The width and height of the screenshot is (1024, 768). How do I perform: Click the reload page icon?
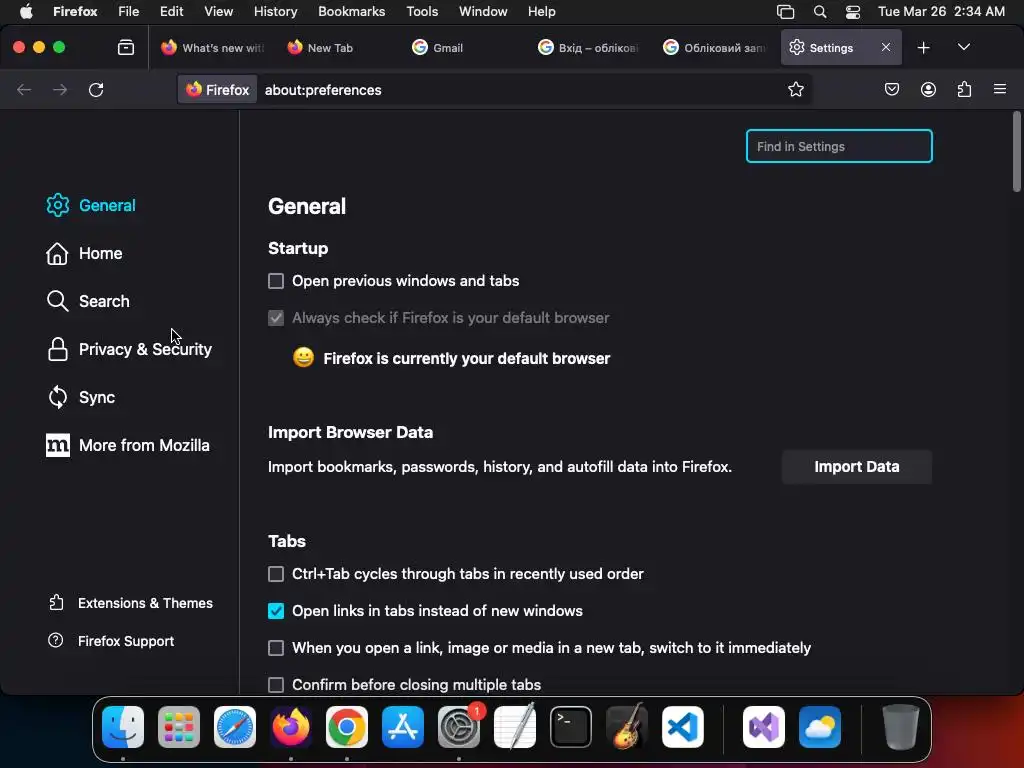point(96,89)
